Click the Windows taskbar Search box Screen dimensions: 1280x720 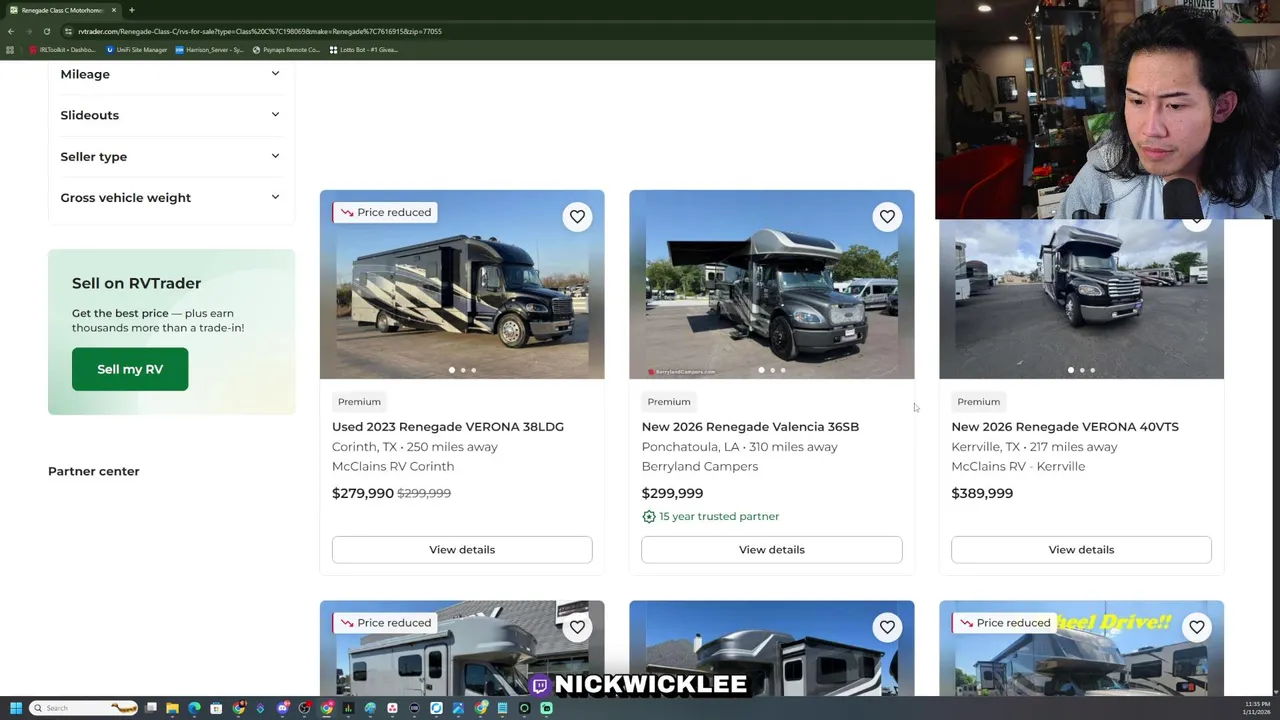(82, 708)
